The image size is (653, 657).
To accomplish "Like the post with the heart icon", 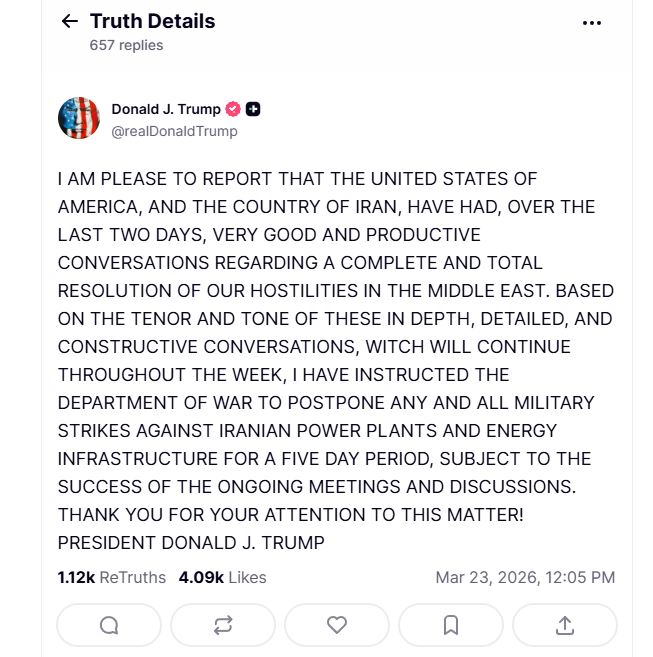I will pyautogui.click(x=337, y=625).
